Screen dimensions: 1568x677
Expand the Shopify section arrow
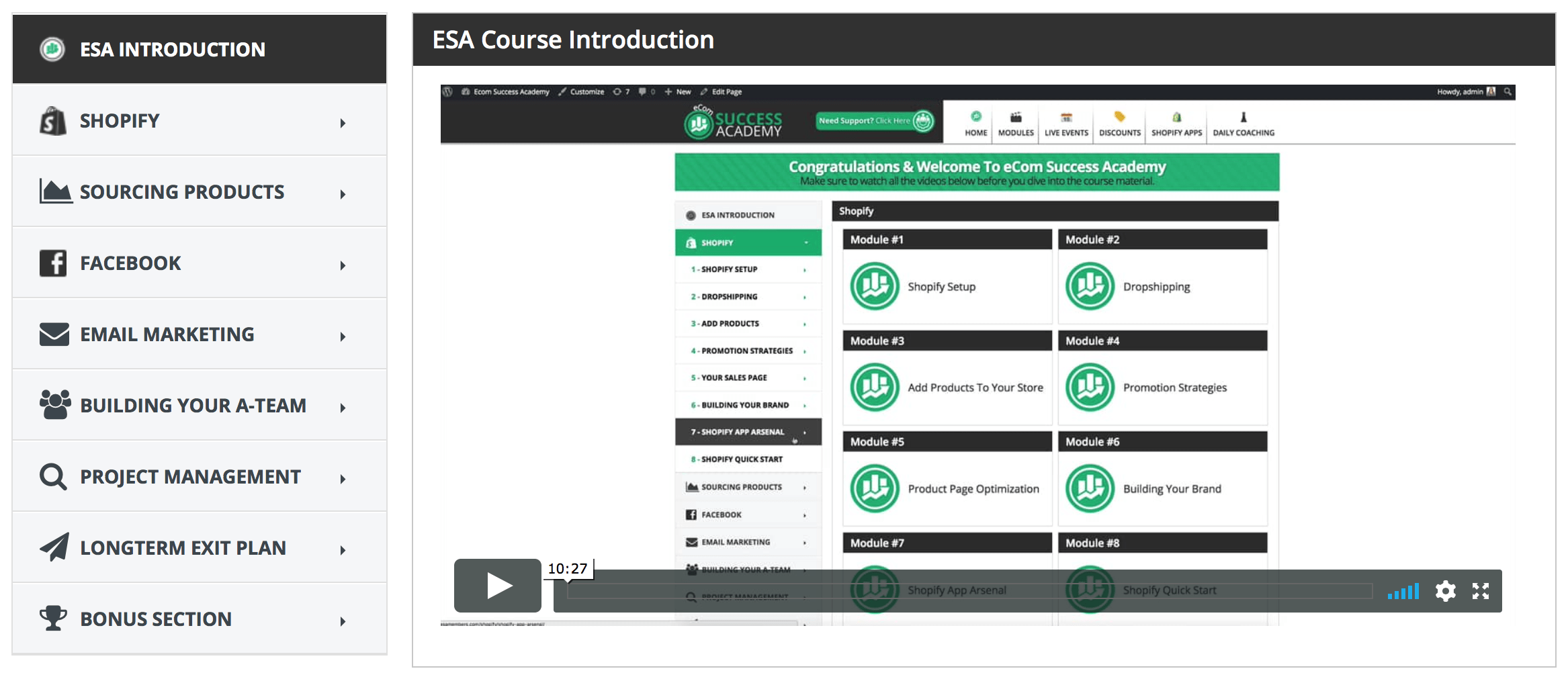343,124
